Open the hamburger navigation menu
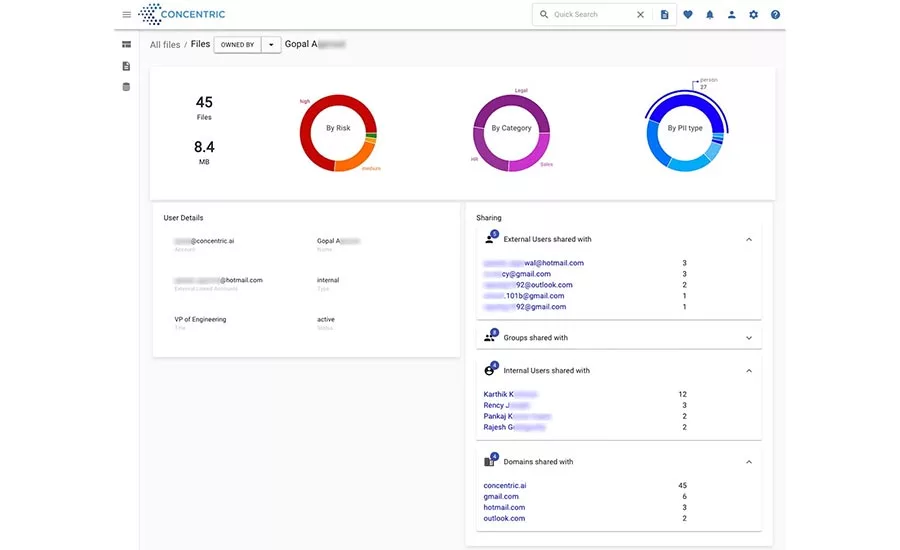 (126, 15)
